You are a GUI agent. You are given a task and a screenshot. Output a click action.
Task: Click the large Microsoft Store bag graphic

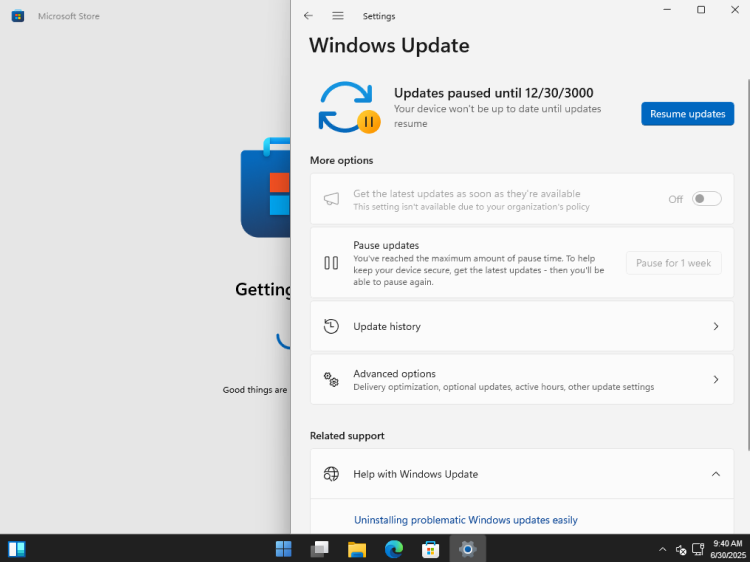265,187
